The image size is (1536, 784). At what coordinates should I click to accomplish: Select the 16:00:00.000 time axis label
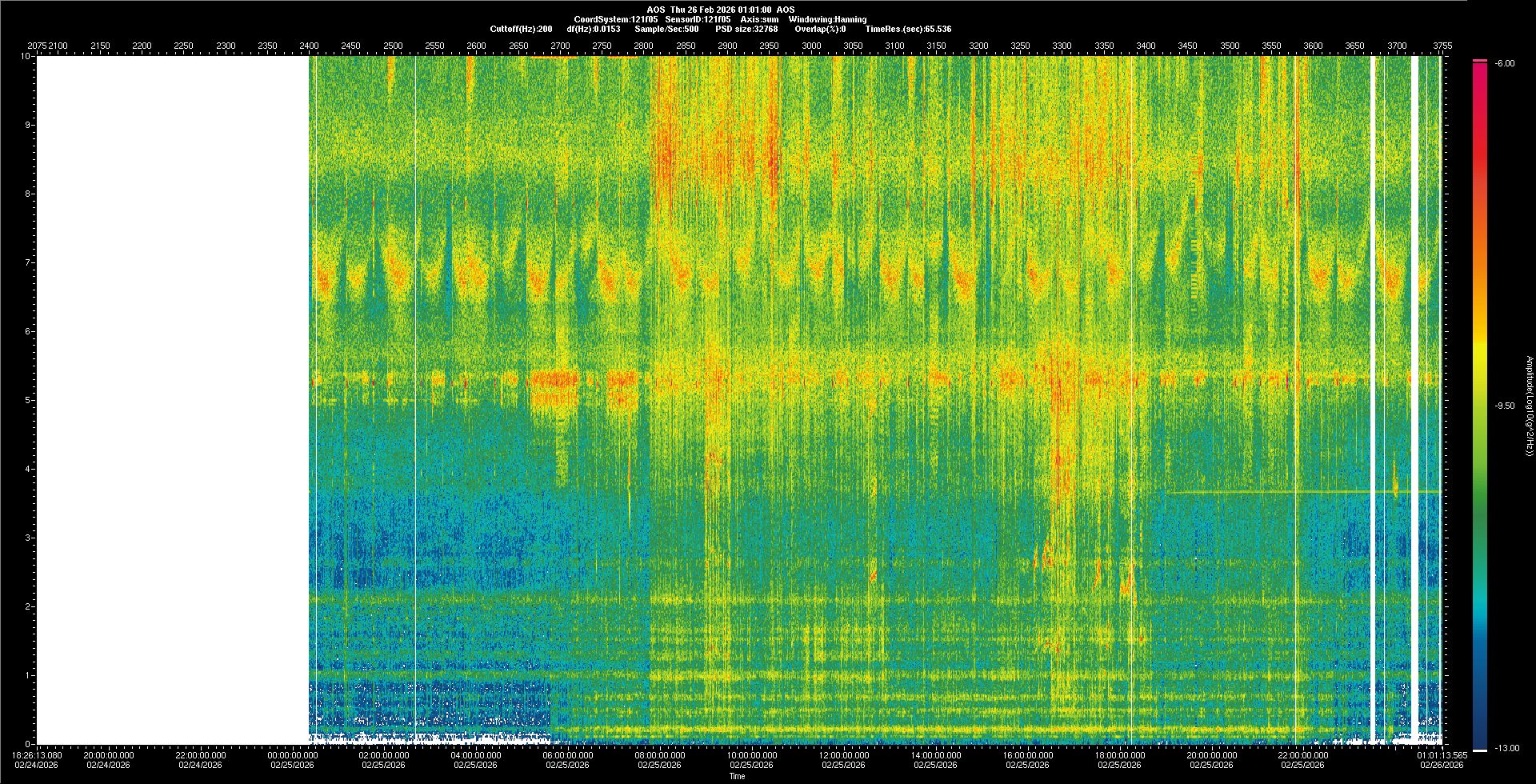pyautogui.click(x=1027, y=755)
